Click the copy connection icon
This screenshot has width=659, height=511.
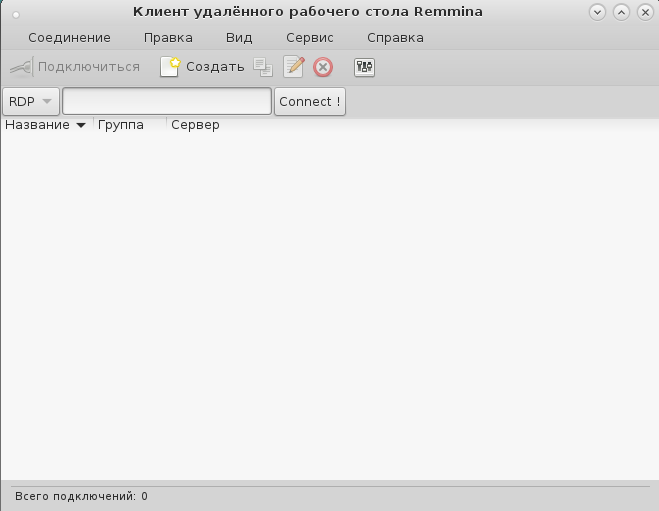(263, 67)
